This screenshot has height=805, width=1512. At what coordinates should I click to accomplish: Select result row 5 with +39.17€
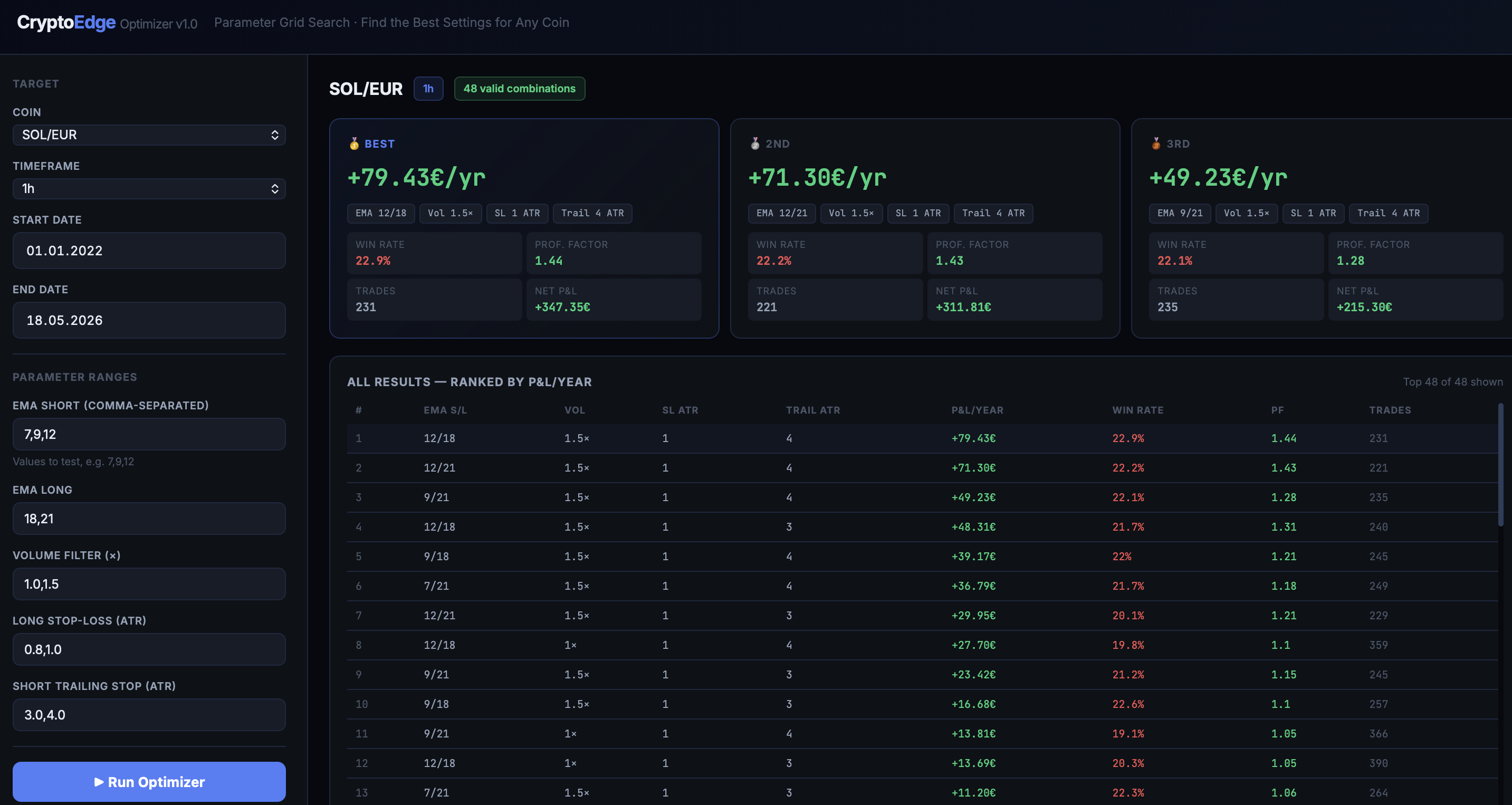922,556
